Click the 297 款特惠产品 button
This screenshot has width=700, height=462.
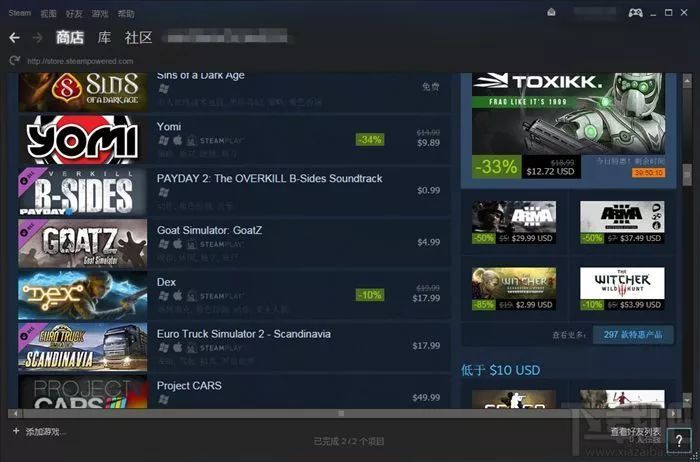(633, 334)
